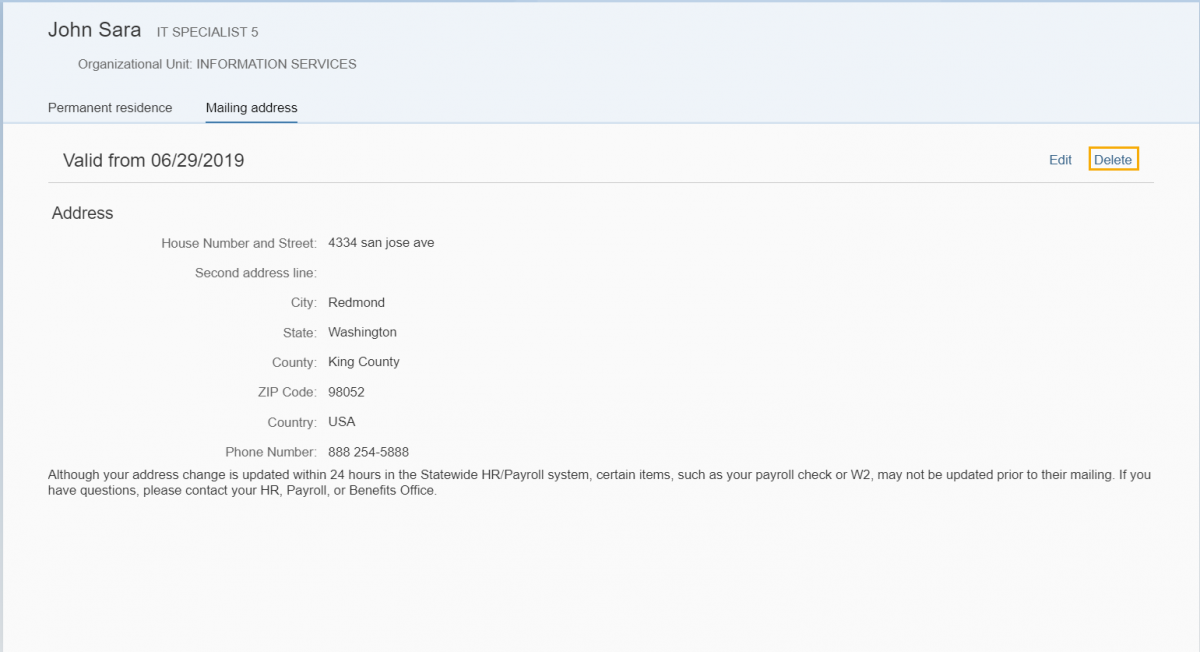The height and width of the screenshot is (652, 1200).
Task: Click the Address section heading
Action: [x=82, y=213]
